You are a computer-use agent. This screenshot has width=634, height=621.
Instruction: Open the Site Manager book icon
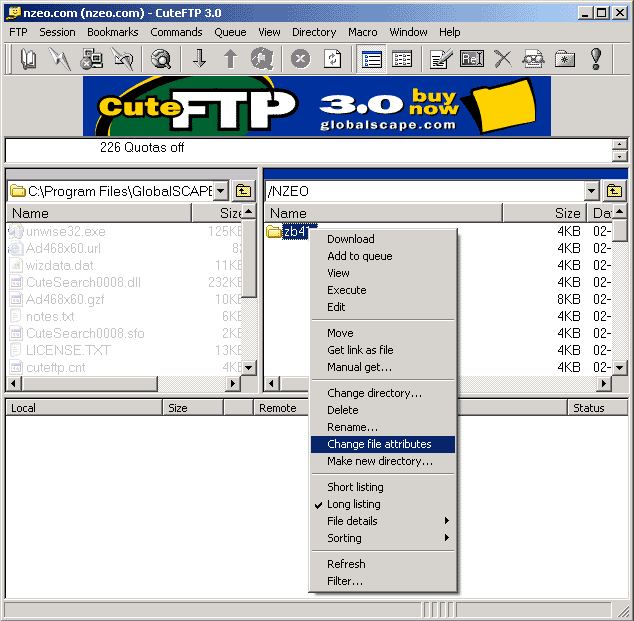[28, 59]
